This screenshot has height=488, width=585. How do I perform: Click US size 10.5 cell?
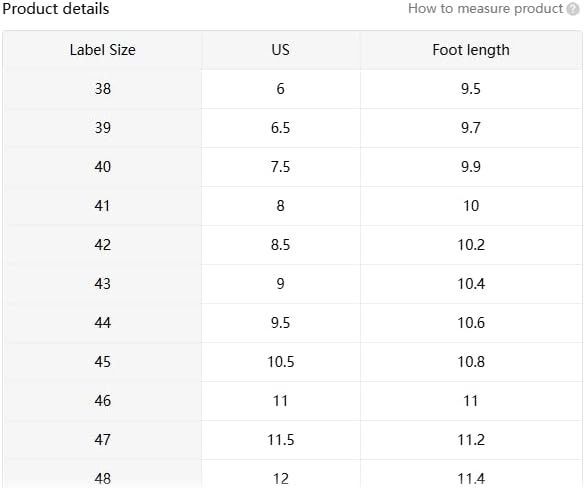pyautogui.click(x=281, y=362)
